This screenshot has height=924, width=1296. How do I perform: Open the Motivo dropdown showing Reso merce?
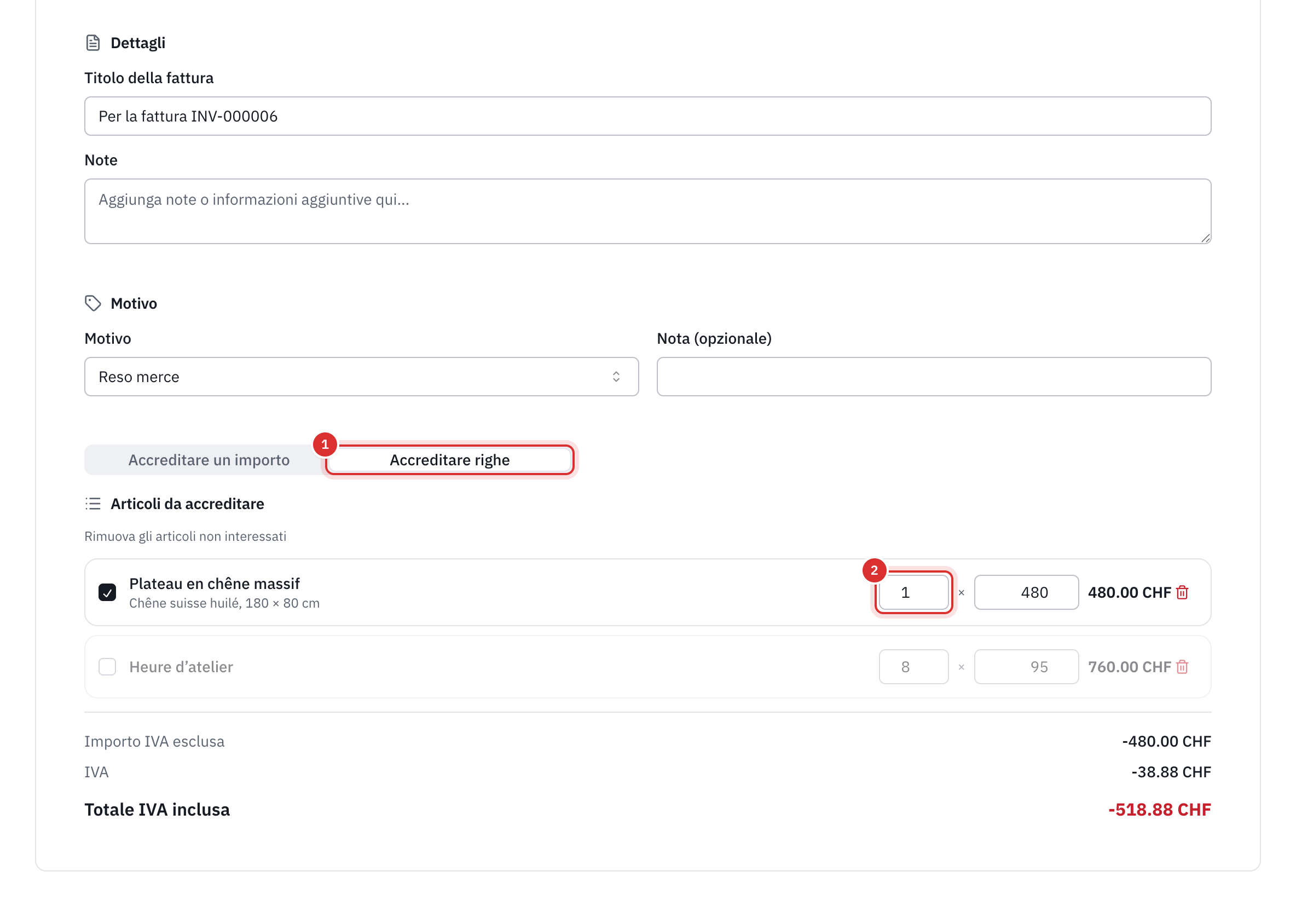361,377
